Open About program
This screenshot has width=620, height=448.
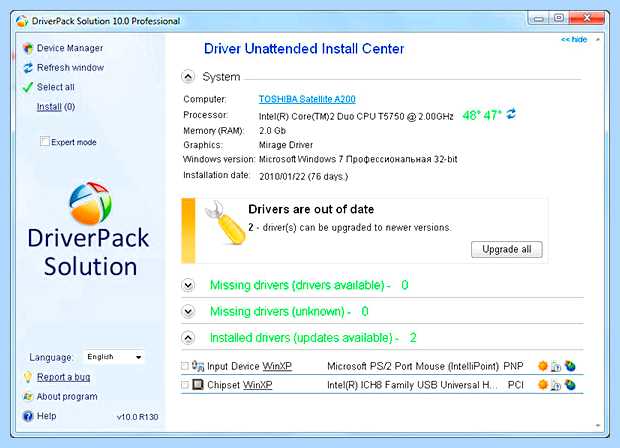pyautogui.click(x=67, y=397)
